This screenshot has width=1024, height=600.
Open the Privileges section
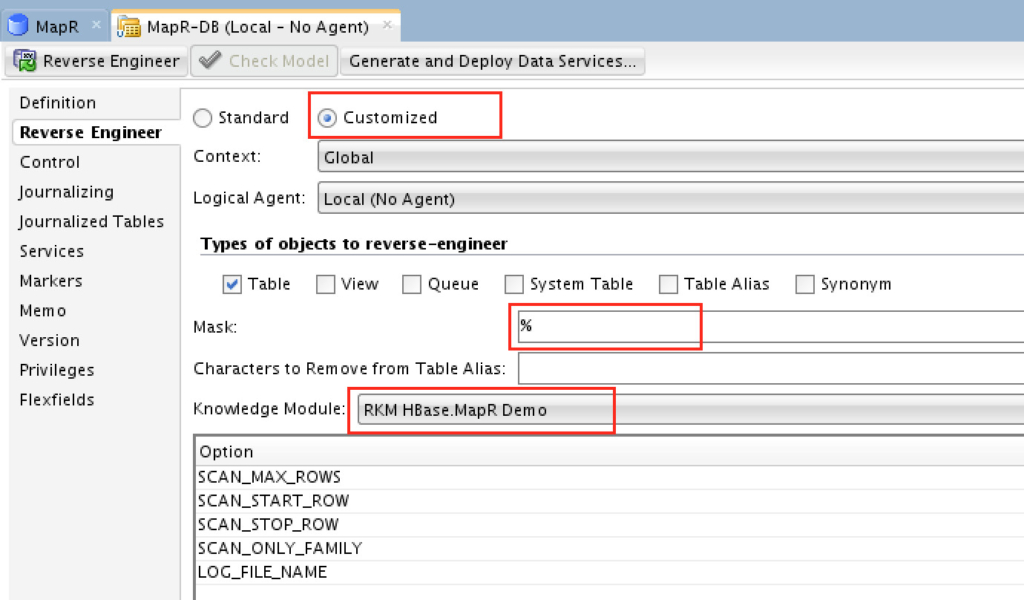pos(57,370)
